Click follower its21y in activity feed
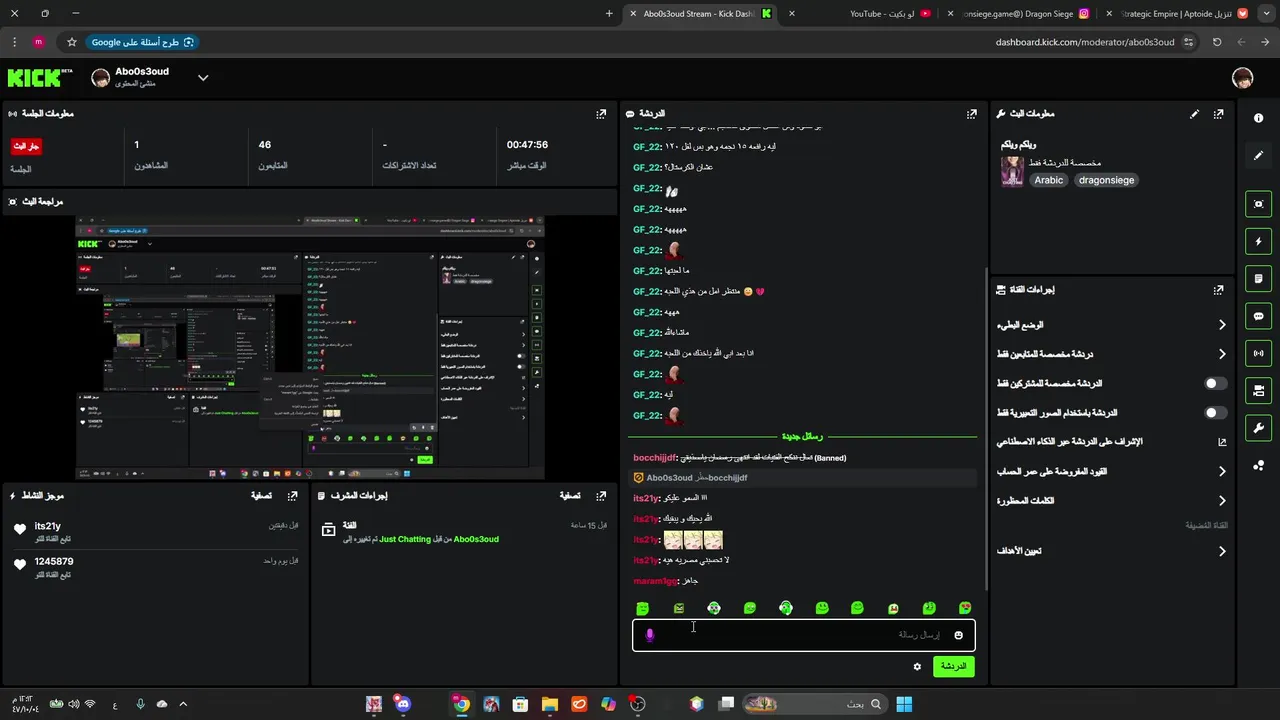Viewport: 1280px width, 720px height. 48,526
